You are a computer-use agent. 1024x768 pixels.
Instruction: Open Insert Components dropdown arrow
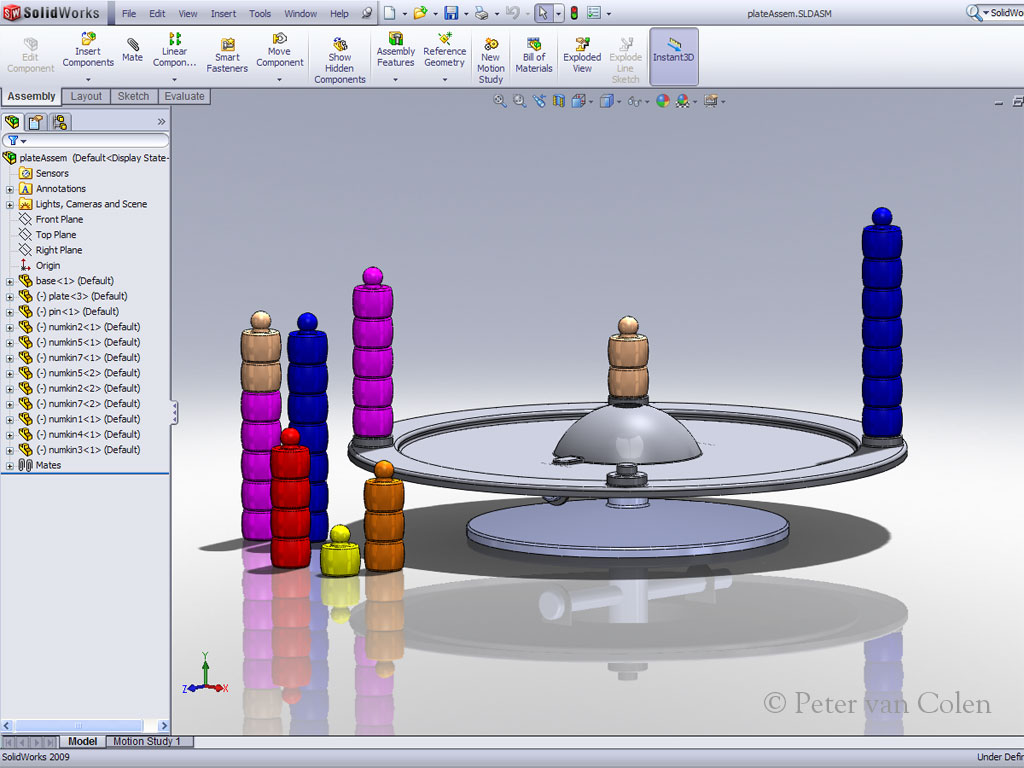click(x=88, y=80)
